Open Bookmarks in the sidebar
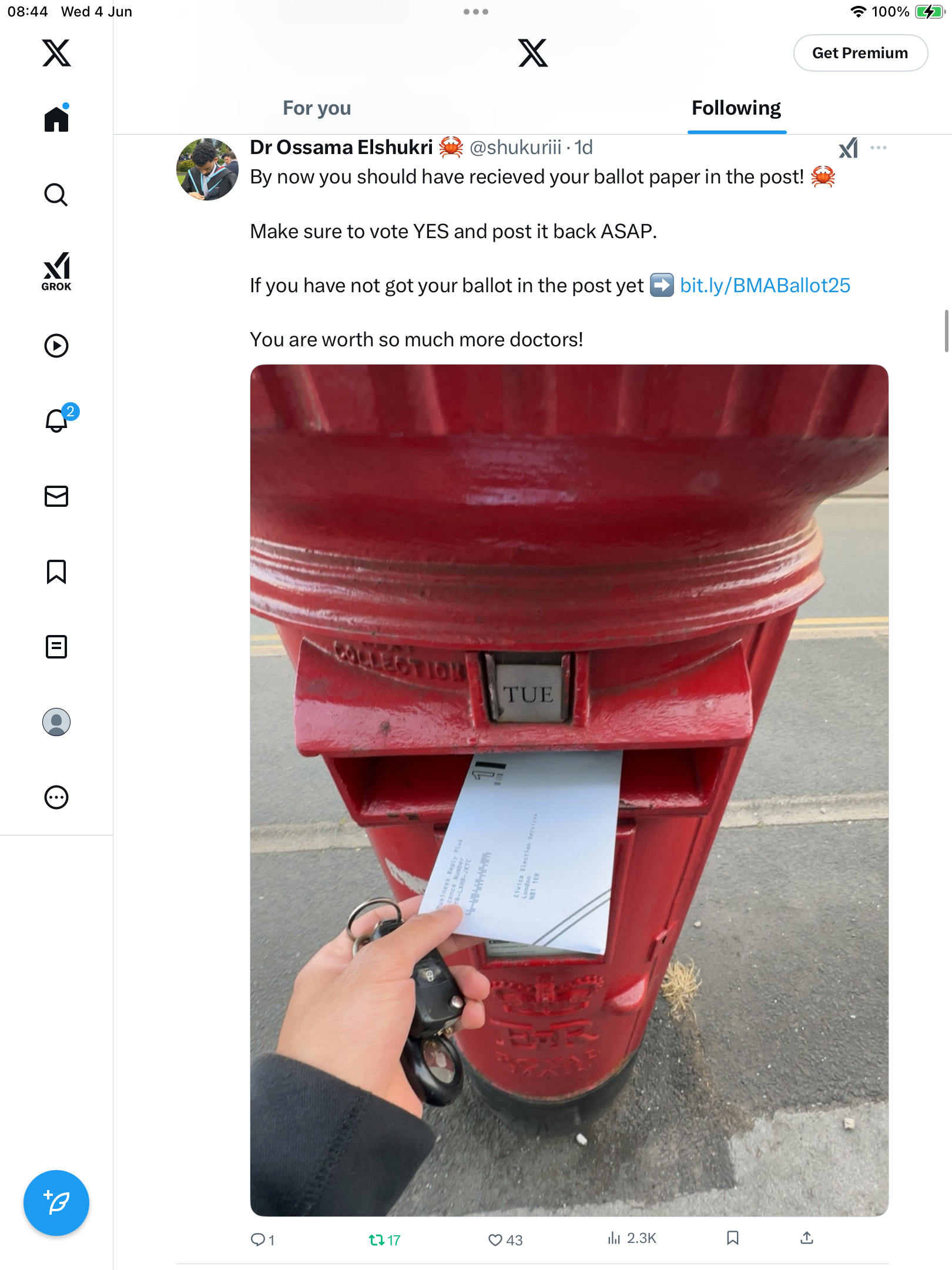The height and width of the screenshot is (1270, 952). tap(56, 571)
